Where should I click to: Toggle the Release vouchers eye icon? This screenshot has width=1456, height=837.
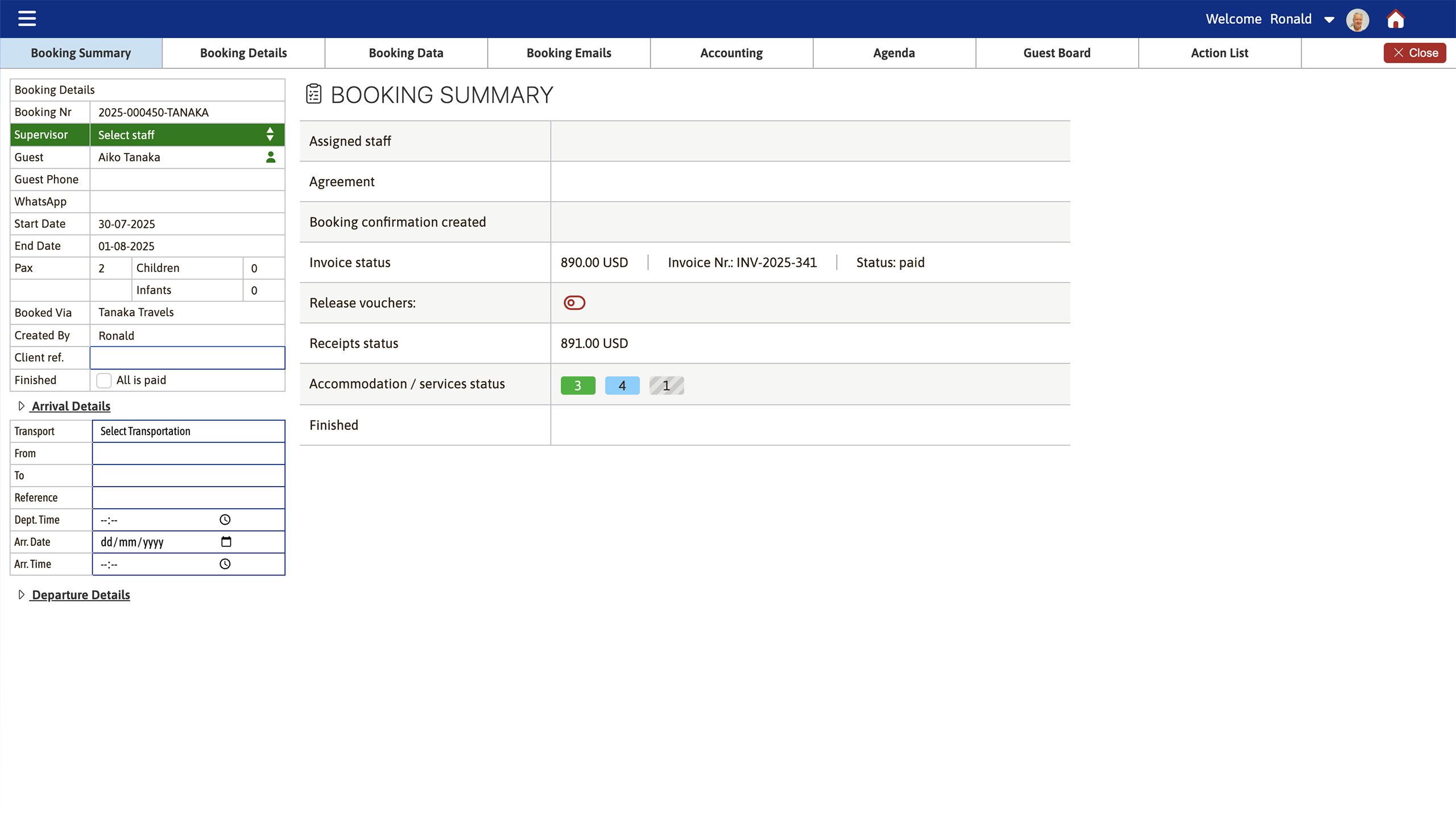pyautogui.click(x=574, y=303)
